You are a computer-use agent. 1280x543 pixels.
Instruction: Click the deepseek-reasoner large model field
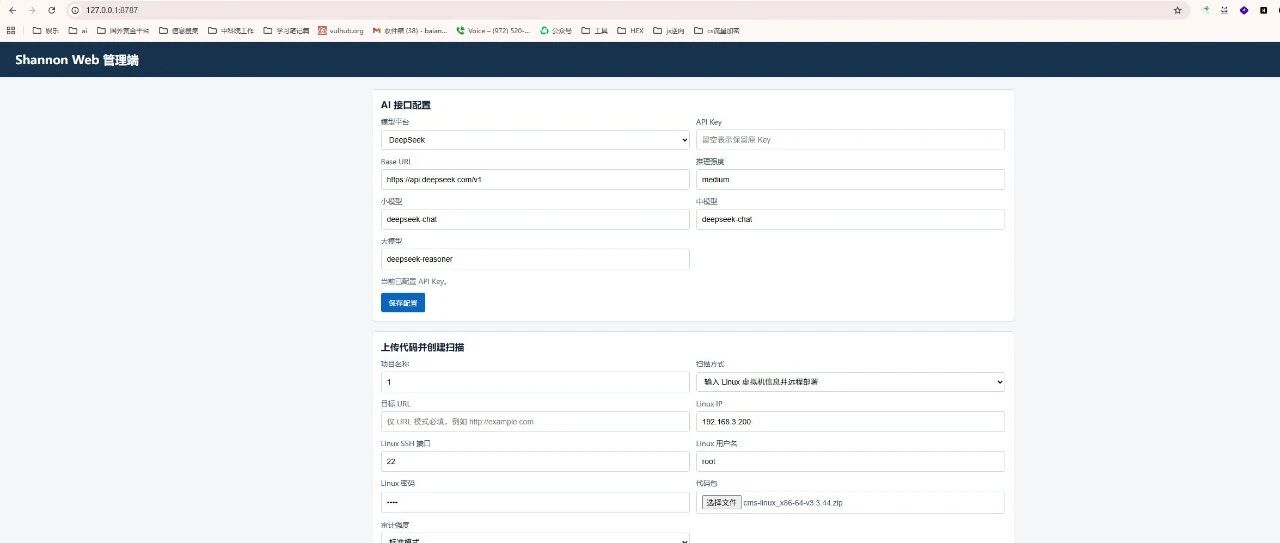[535, 259]
